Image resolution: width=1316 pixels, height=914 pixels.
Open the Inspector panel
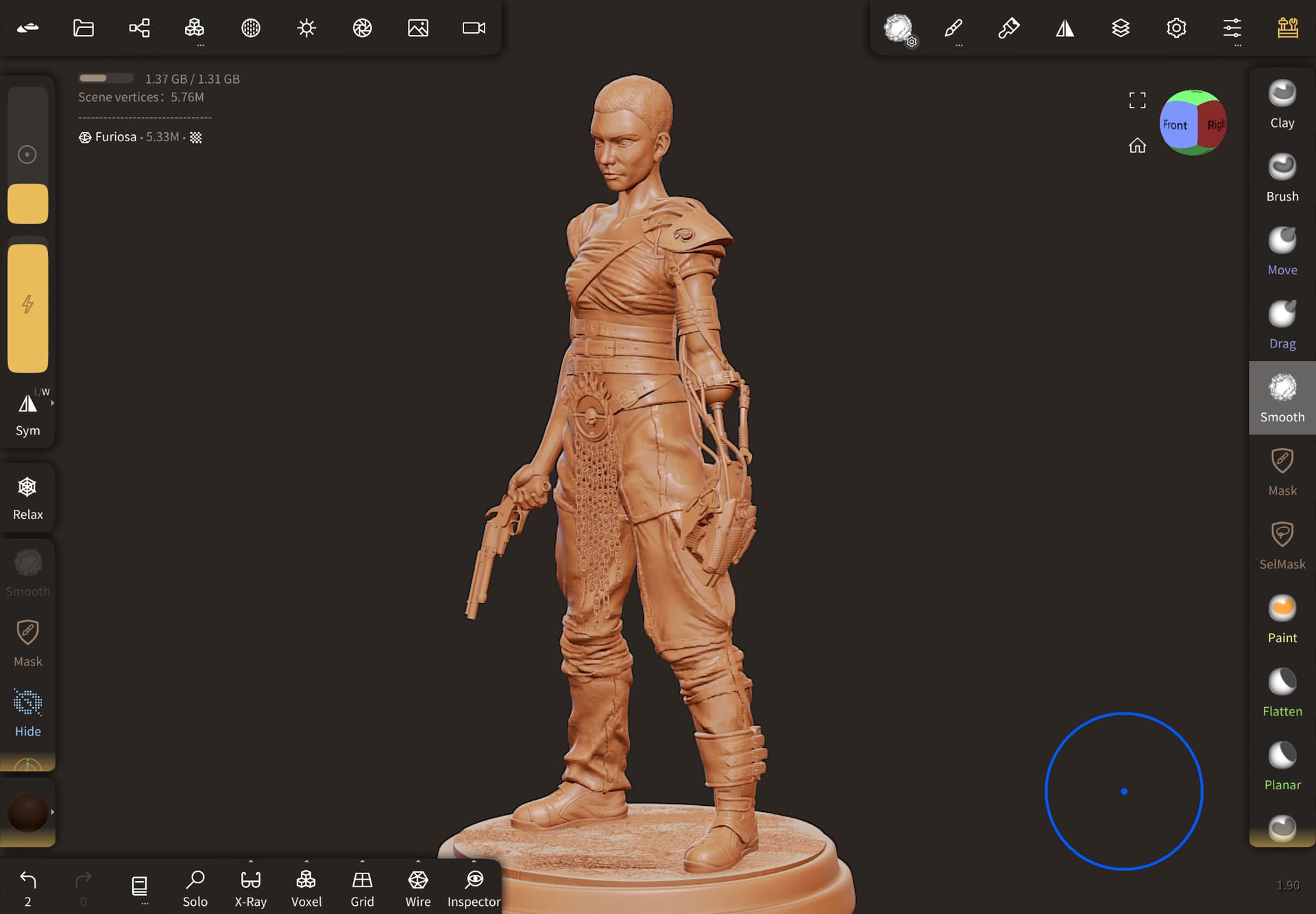(x=474, y=888)
